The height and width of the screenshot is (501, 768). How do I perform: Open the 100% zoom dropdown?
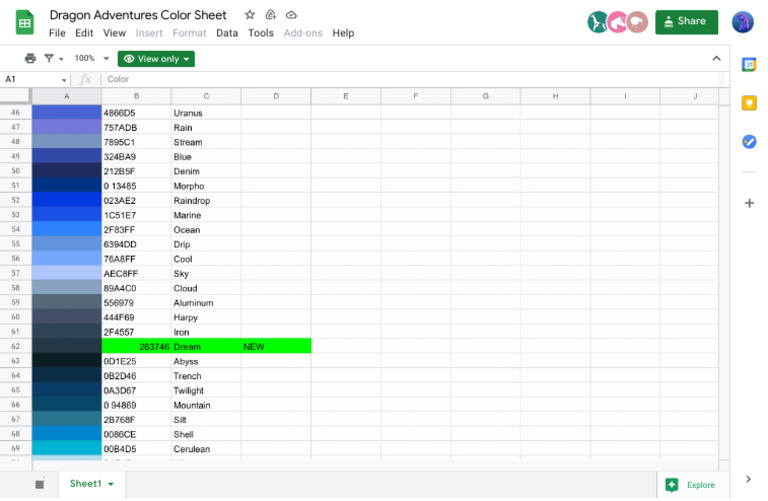click(x=92, y=58)
